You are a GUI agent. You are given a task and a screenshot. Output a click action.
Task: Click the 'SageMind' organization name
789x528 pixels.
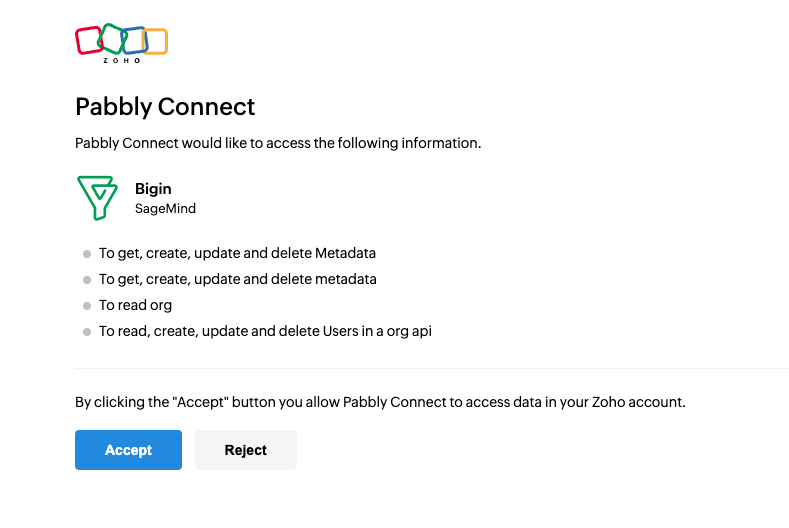pos(165,208)
